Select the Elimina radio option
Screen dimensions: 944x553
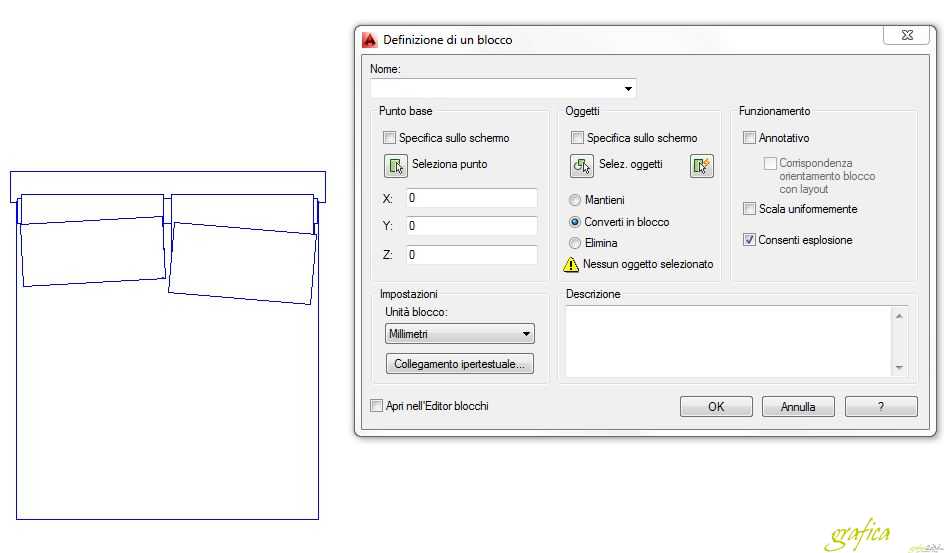[575, 243]
